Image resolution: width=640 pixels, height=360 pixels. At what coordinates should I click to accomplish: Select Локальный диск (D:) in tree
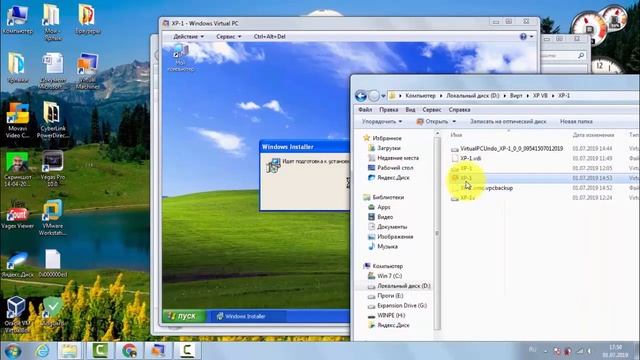pos(399,286)
